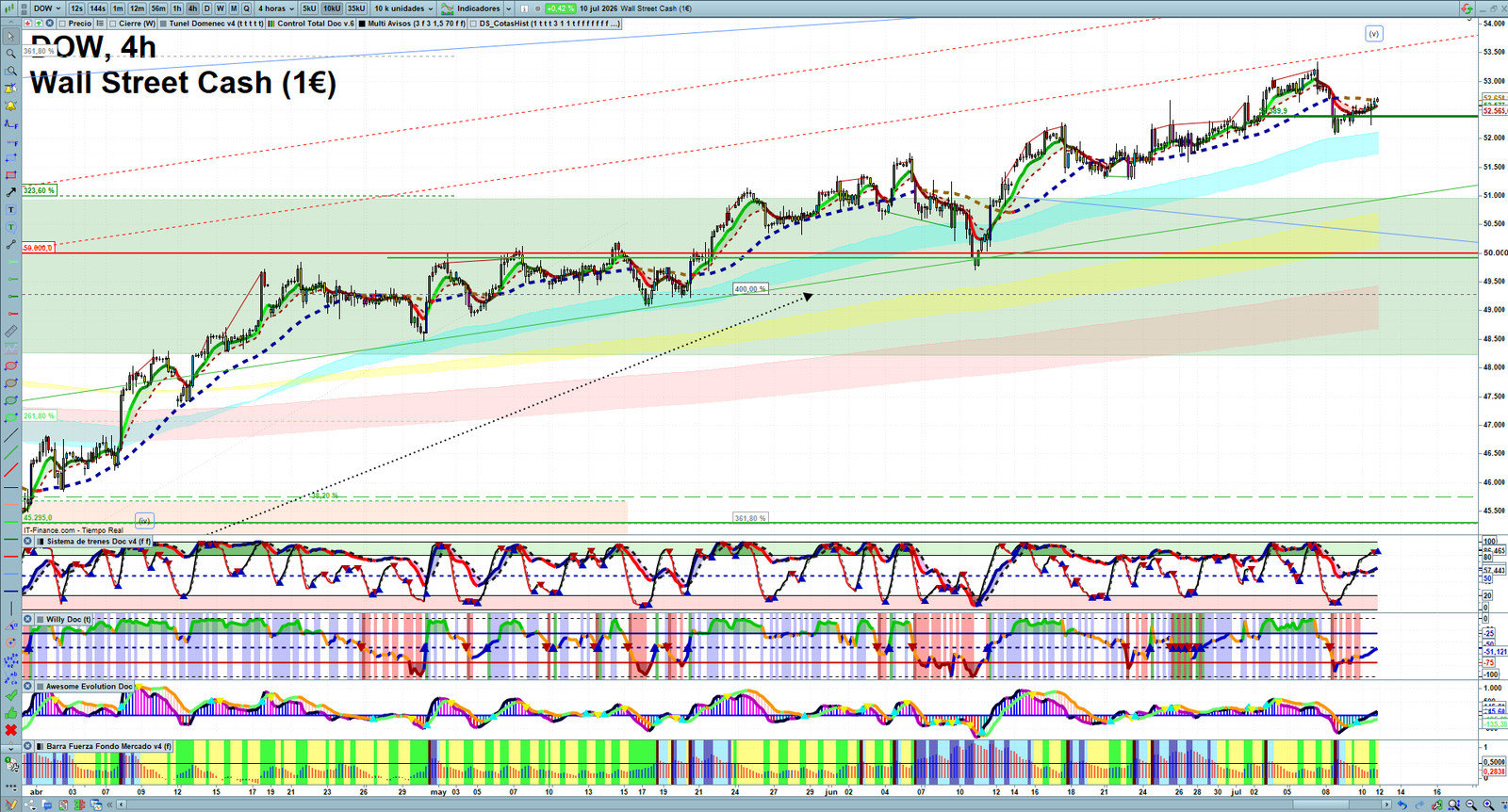Select the 1m timeframe
Image resolution: width=1508 pixels, height=812 pixels.
(118, 8)
